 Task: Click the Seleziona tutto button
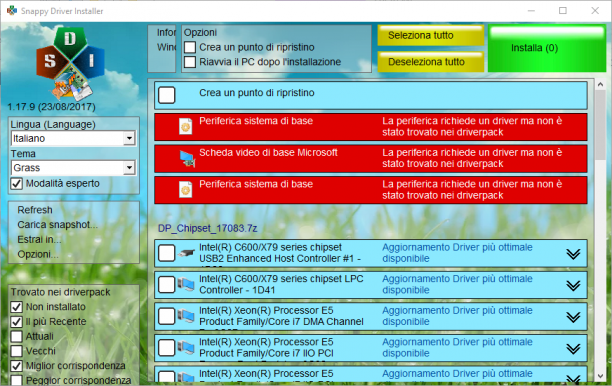coord(431,36)
